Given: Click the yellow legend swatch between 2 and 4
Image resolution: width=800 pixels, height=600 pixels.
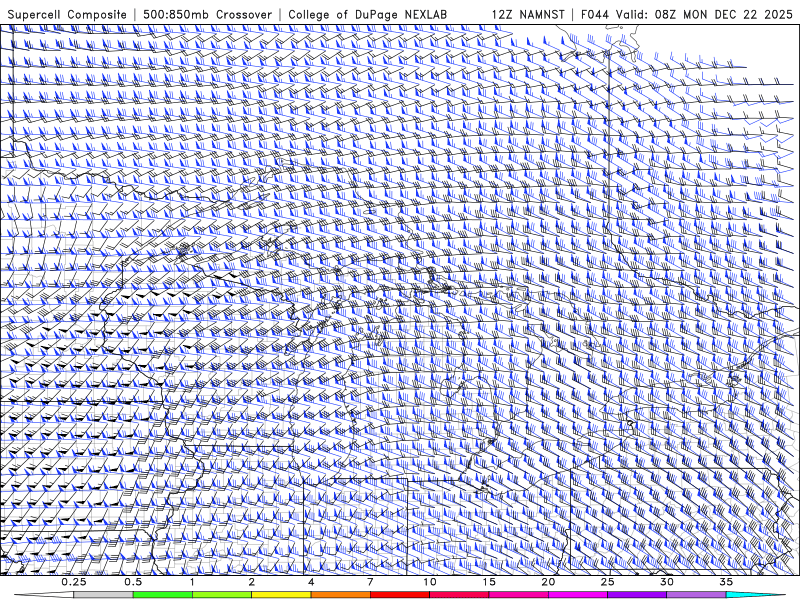Looking at the screenshot, I should [x=281, y=595].
